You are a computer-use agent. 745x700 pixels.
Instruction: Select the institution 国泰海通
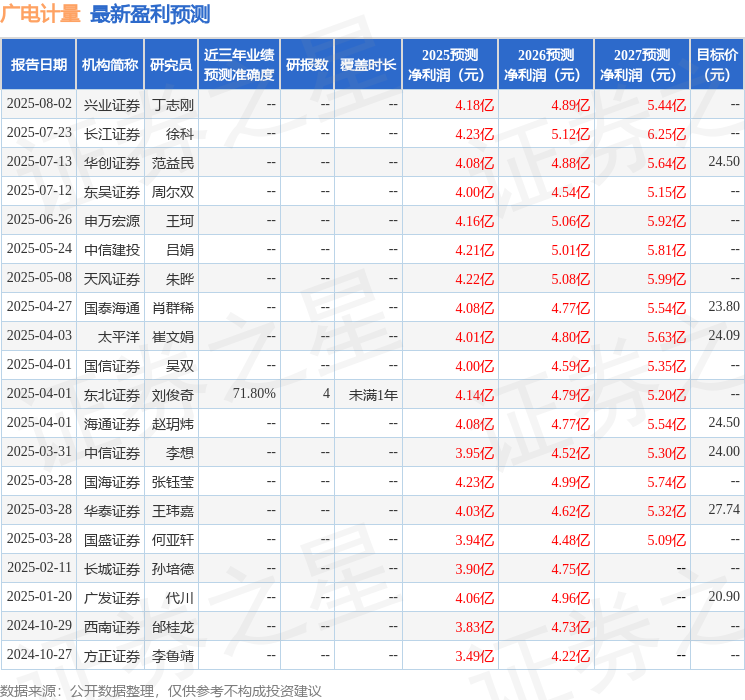[112, 308]
